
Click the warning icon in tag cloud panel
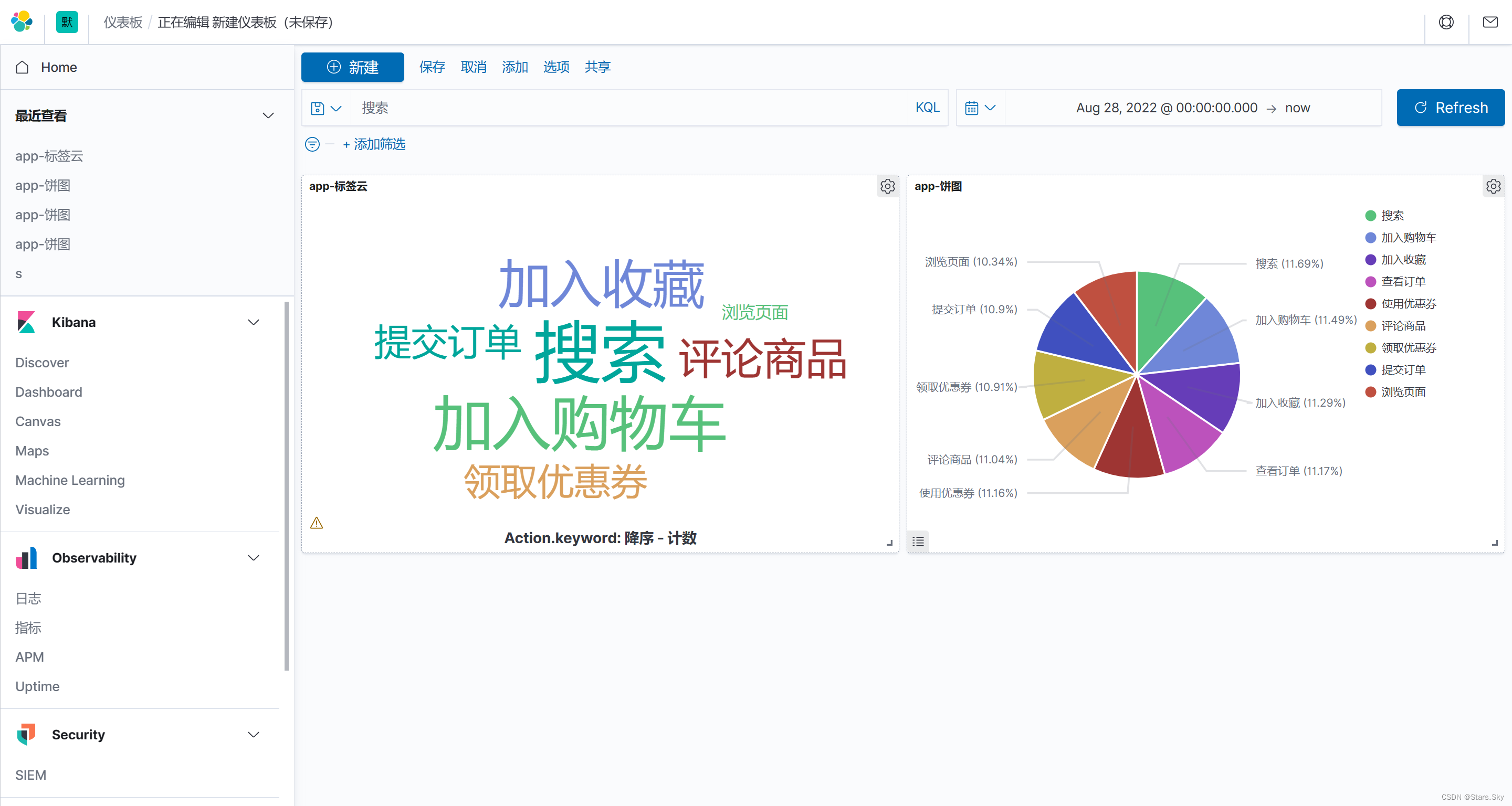(317, 523)
